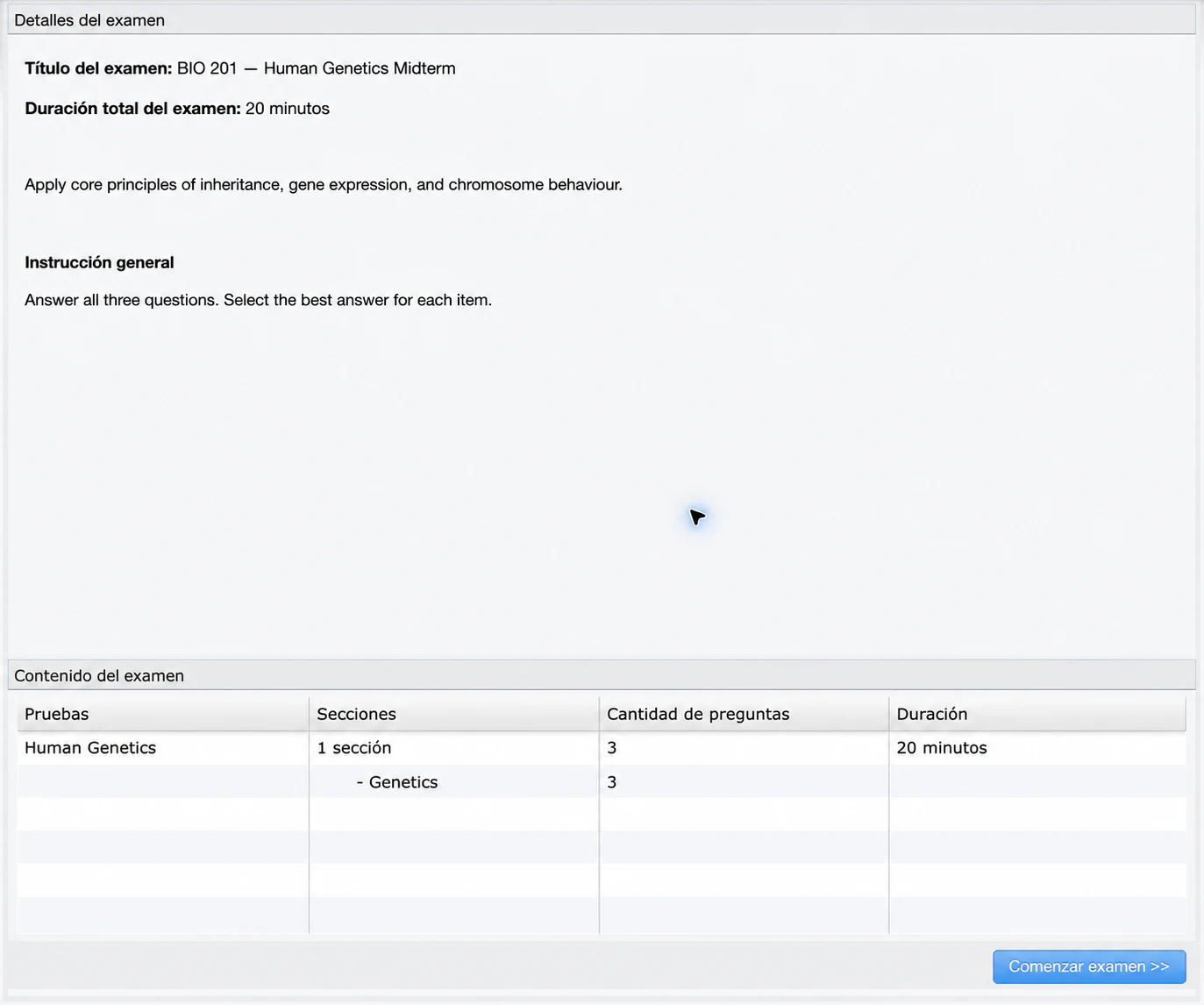Select the Human Genetics test row cell

tap(163, 748)
